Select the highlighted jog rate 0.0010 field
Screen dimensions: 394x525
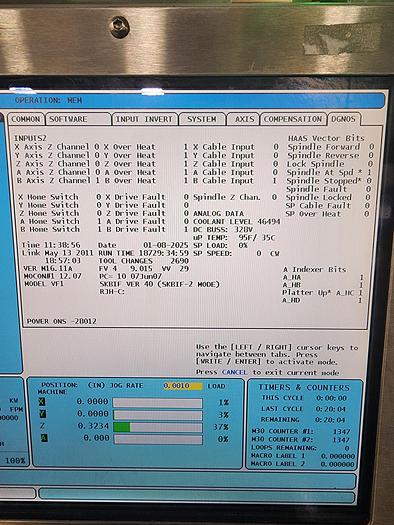click(x=182, y=386)
